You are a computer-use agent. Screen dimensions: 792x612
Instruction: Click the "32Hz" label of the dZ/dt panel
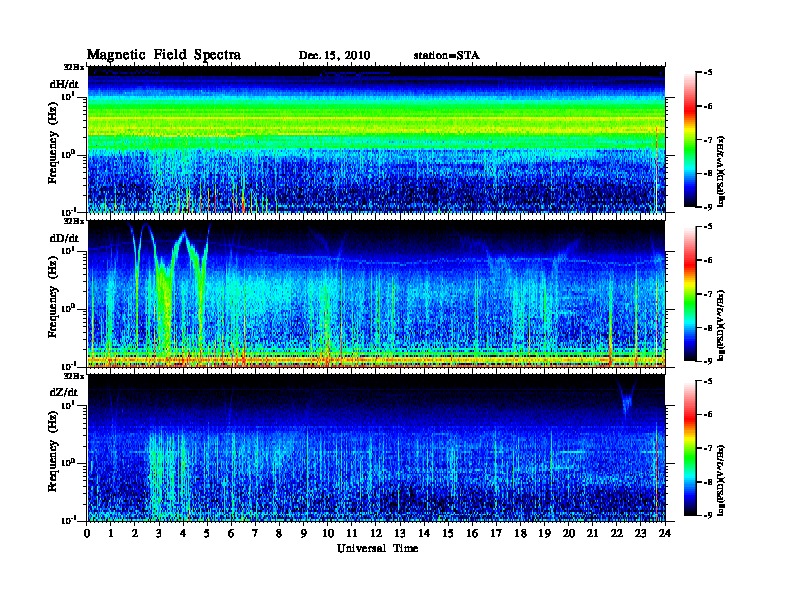click(74, 376)
